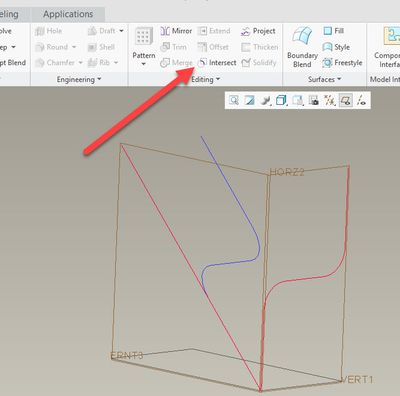Expand the Surfaces group dropdown
This screenshot has width=400, height=396.
click(x=325, y=79)
